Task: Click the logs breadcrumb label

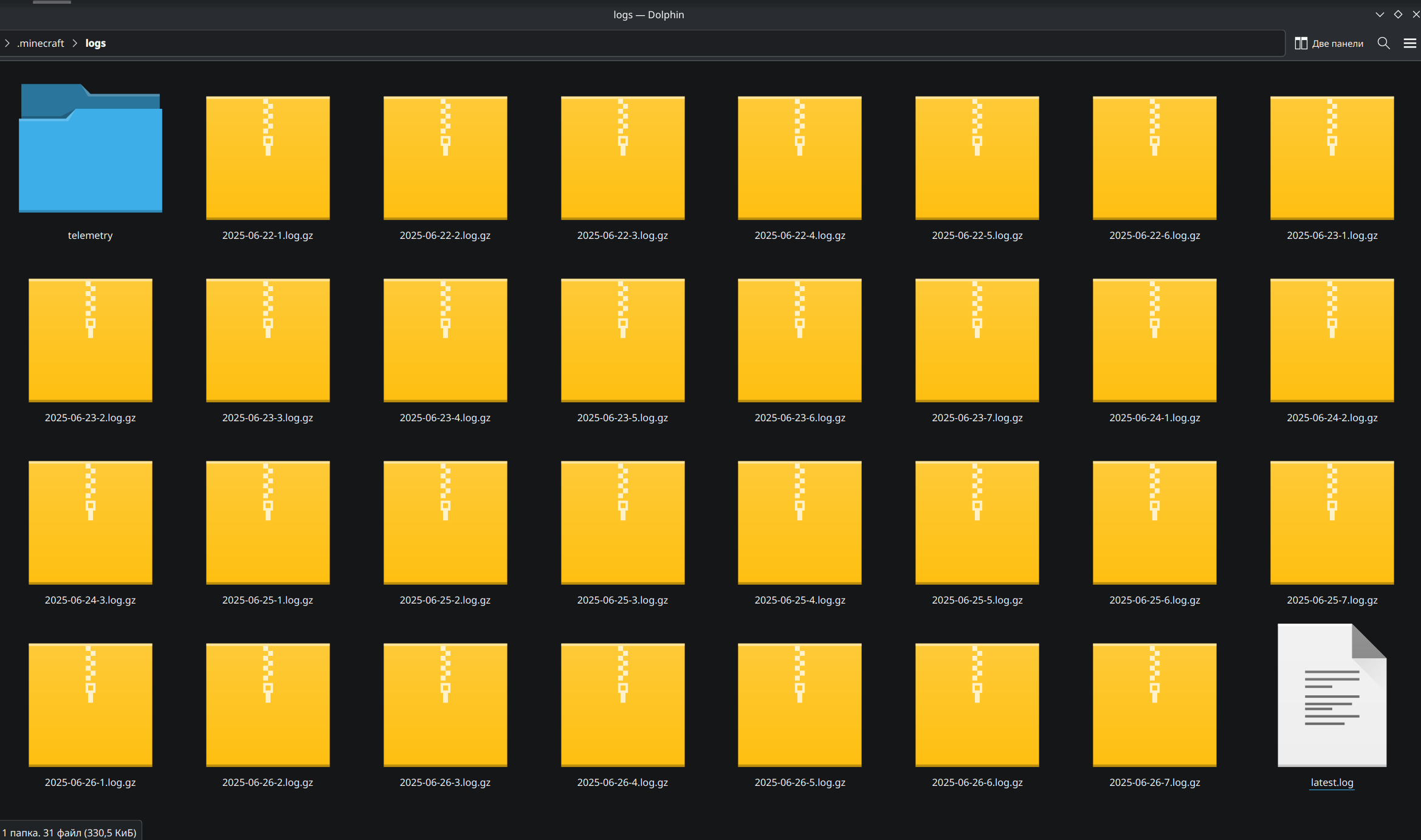Action: pyautogui.click(x=95, y=43)
